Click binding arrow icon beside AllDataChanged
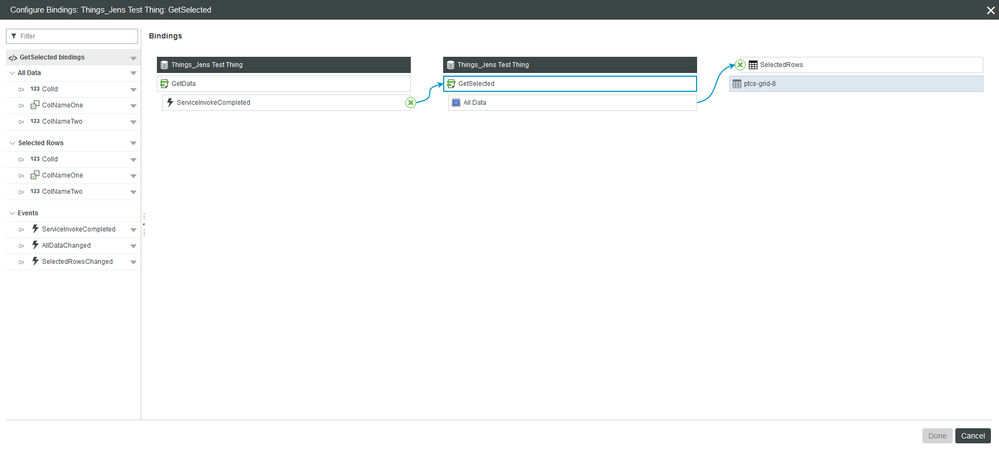999x450 pixels. [20, 246]
